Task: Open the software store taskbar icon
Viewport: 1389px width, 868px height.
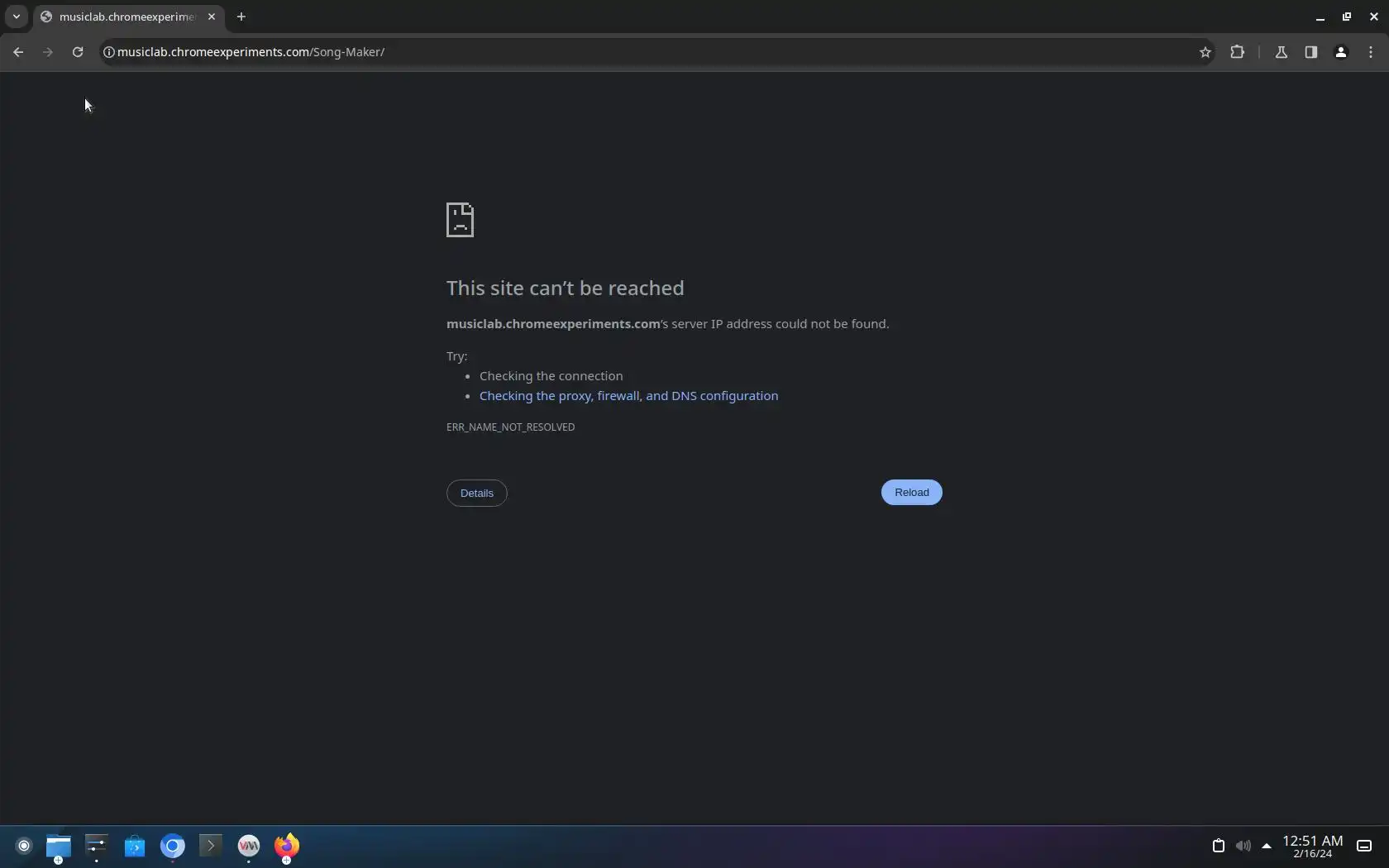Action: 135,846
